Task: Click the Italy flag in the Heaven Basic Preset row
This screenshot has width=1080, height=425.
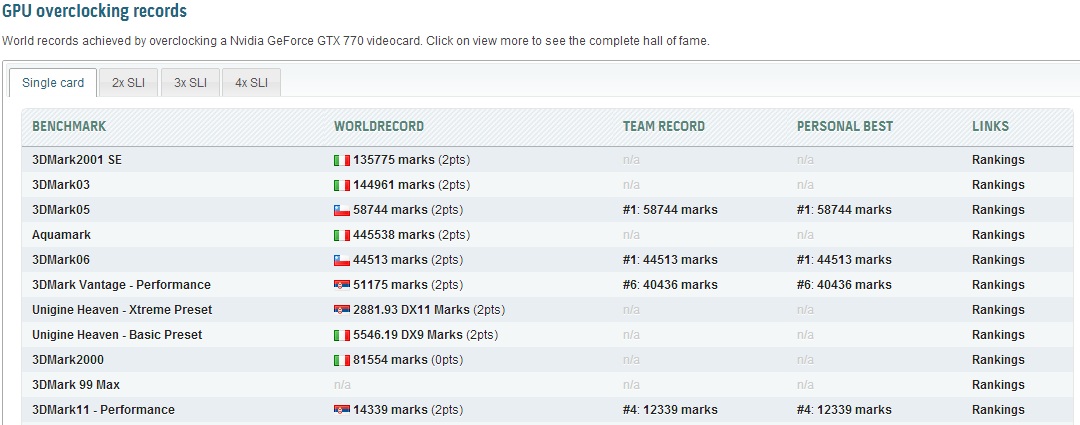Action: point(342,335)
